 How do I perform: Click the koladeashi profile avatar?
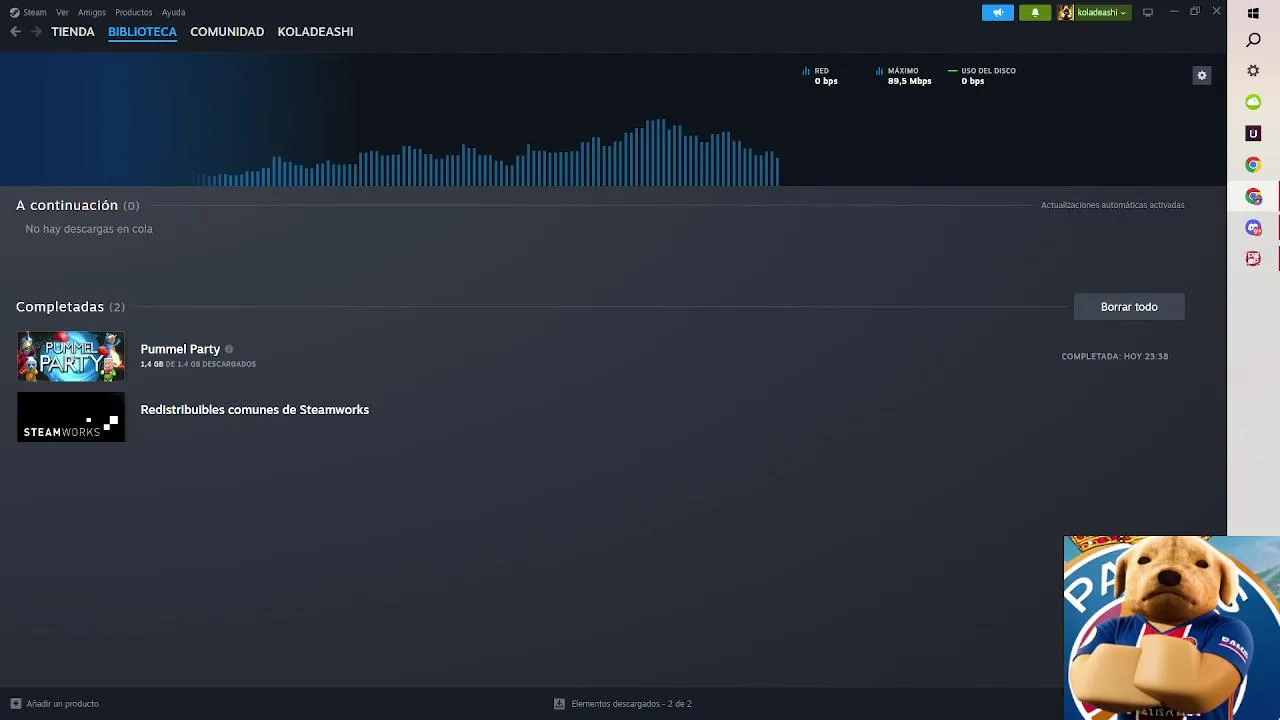[x=1066, y=12]
